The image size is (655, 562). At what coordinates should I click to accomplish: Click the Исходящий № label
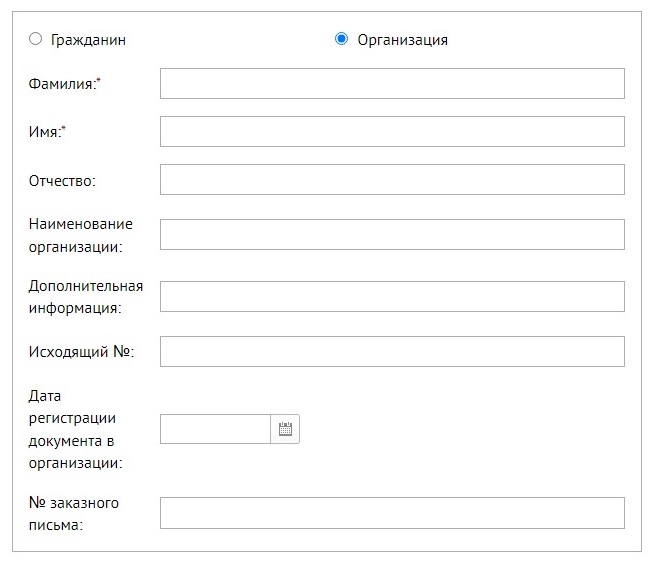(81, 352)
